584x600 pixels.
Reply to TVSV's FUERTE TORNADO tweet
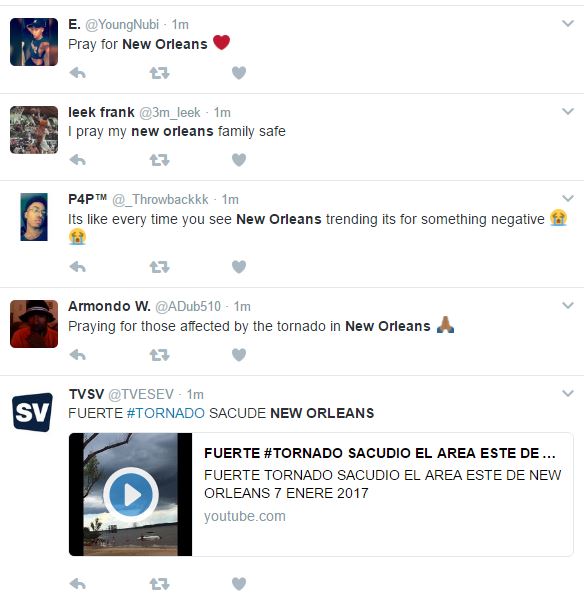click(78, 584)
